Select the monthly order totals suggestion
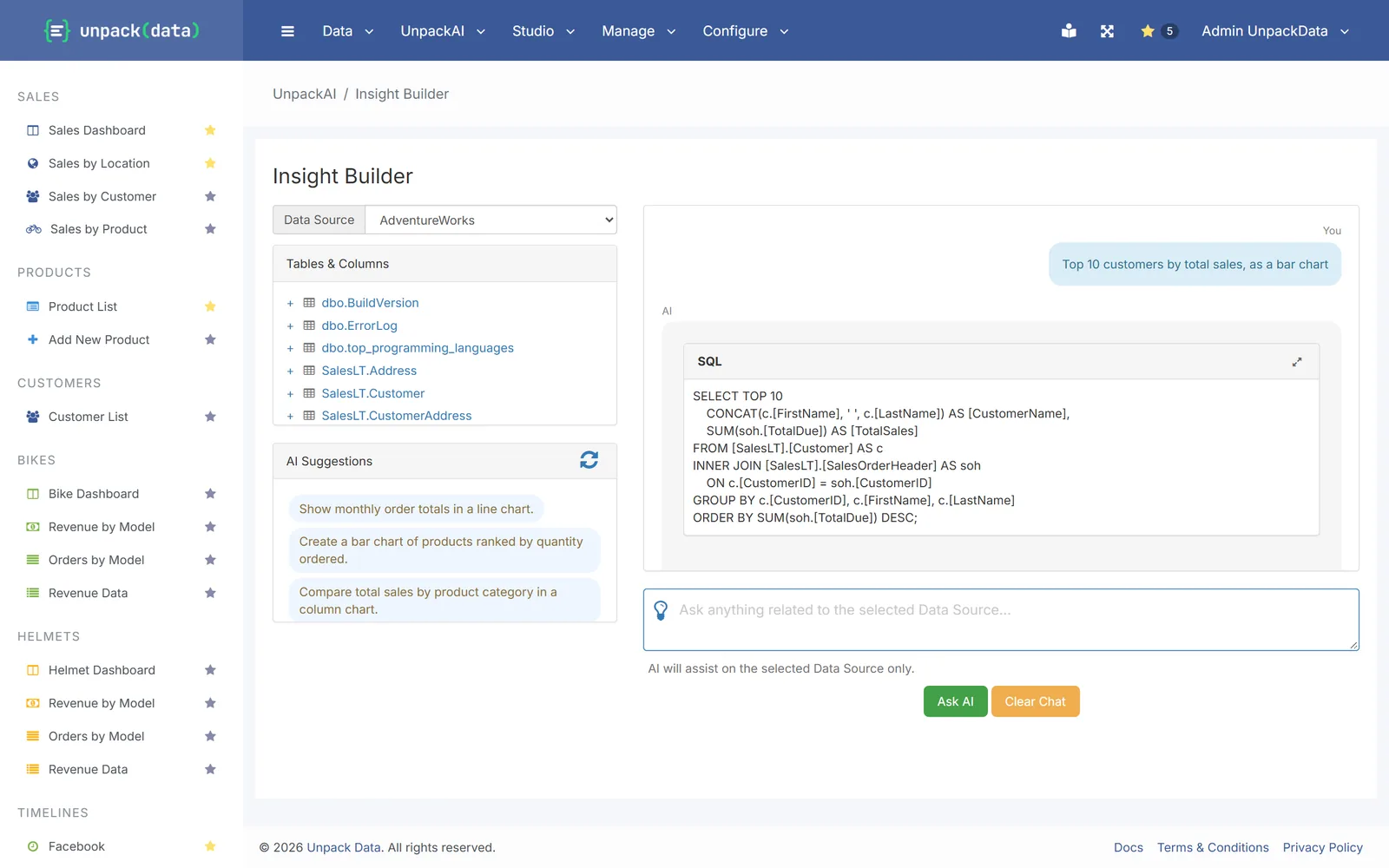The height and width of the screenshot is (868, 1389). coord(416,509)
